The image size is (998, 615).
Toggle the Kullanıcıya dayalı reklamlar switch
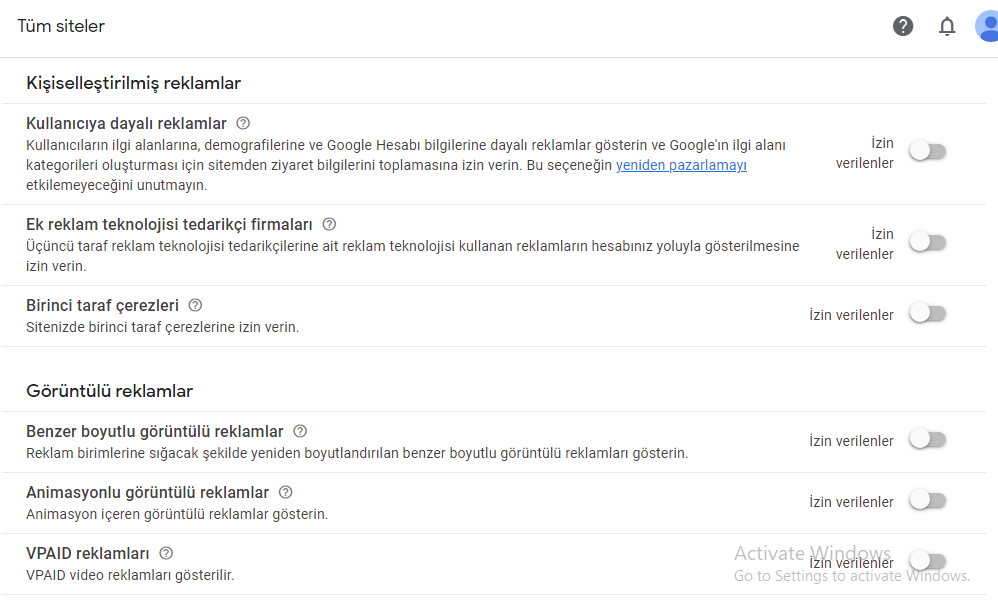click(927, 152)
